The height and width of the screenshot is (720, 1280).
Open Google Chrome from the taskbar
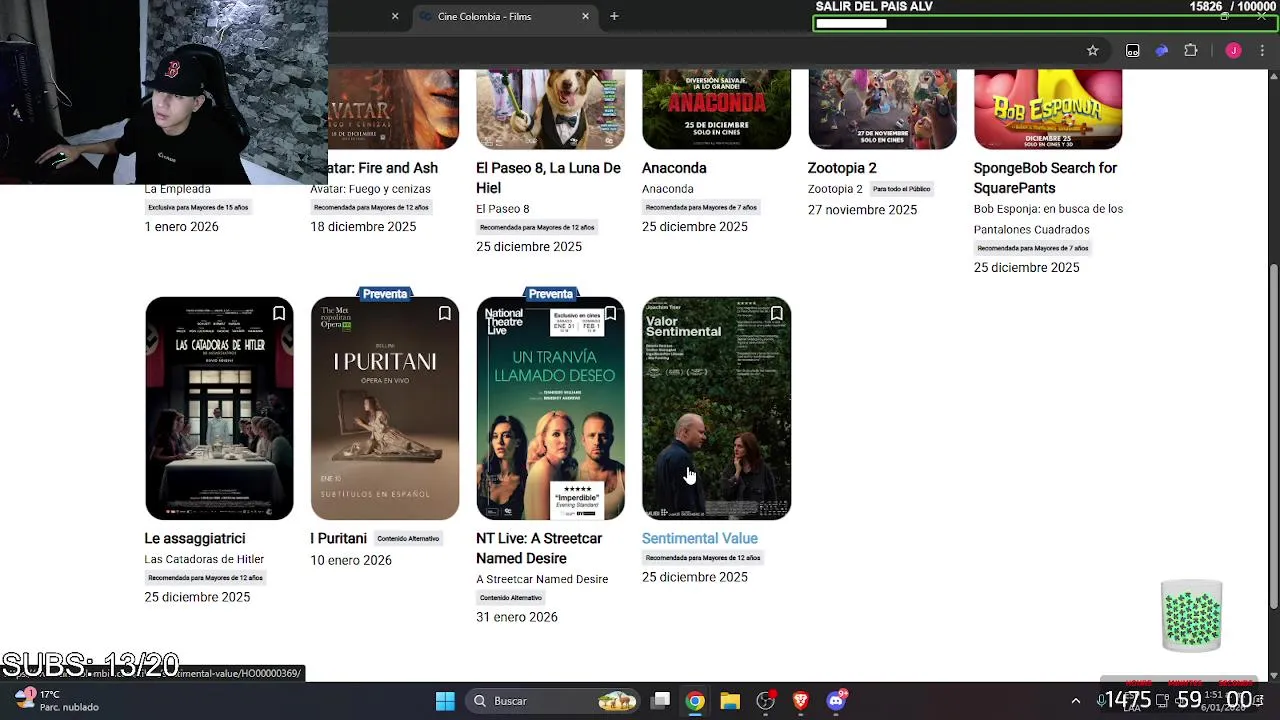point(695,701)
